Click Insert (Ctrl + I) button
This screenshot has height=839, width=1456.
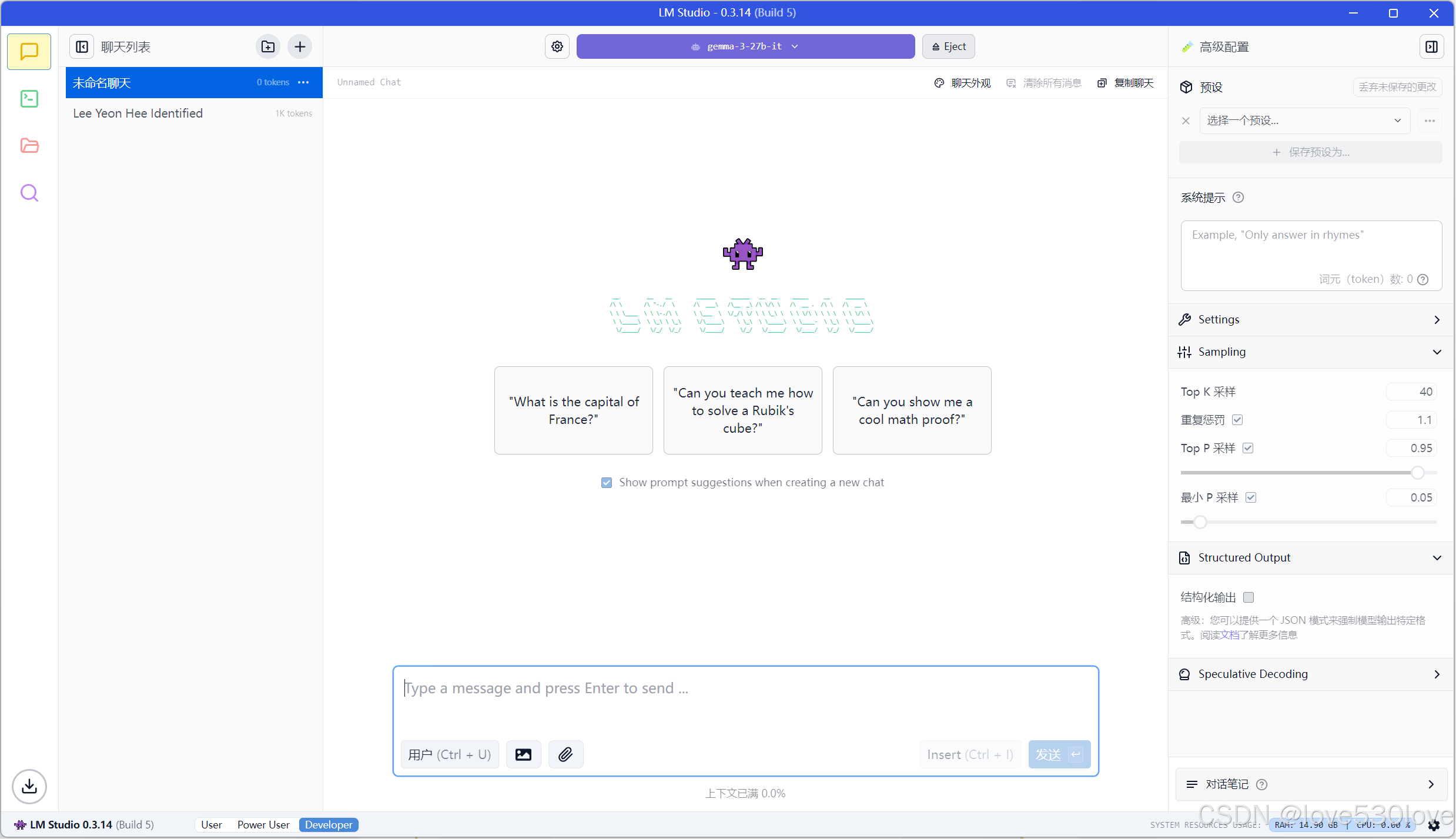[x=970, y=754]
